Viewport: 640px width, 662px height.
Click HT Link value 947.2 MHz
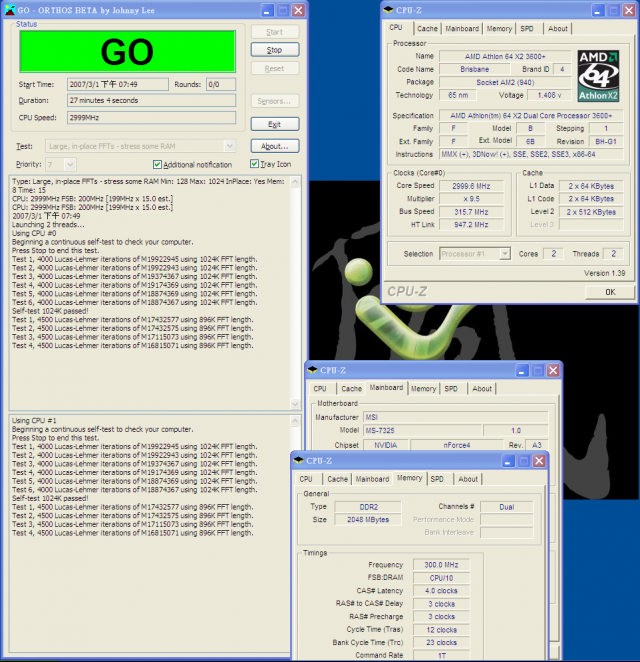click(471, 225)
